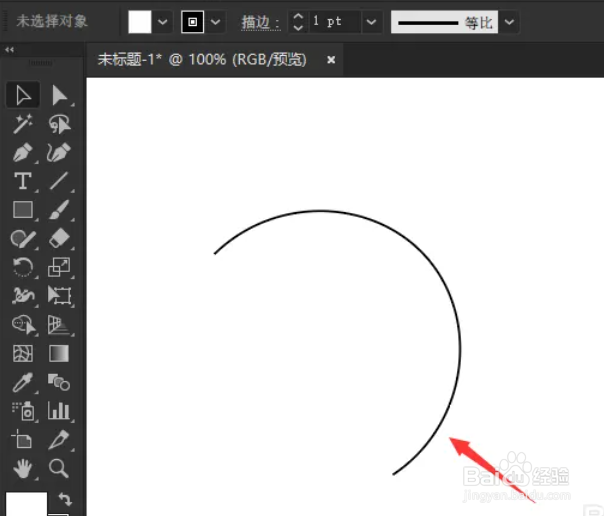604x516 pixels.
Task: Select the Artboard tool
Action: pyautogui.click(x=23, y=440)
